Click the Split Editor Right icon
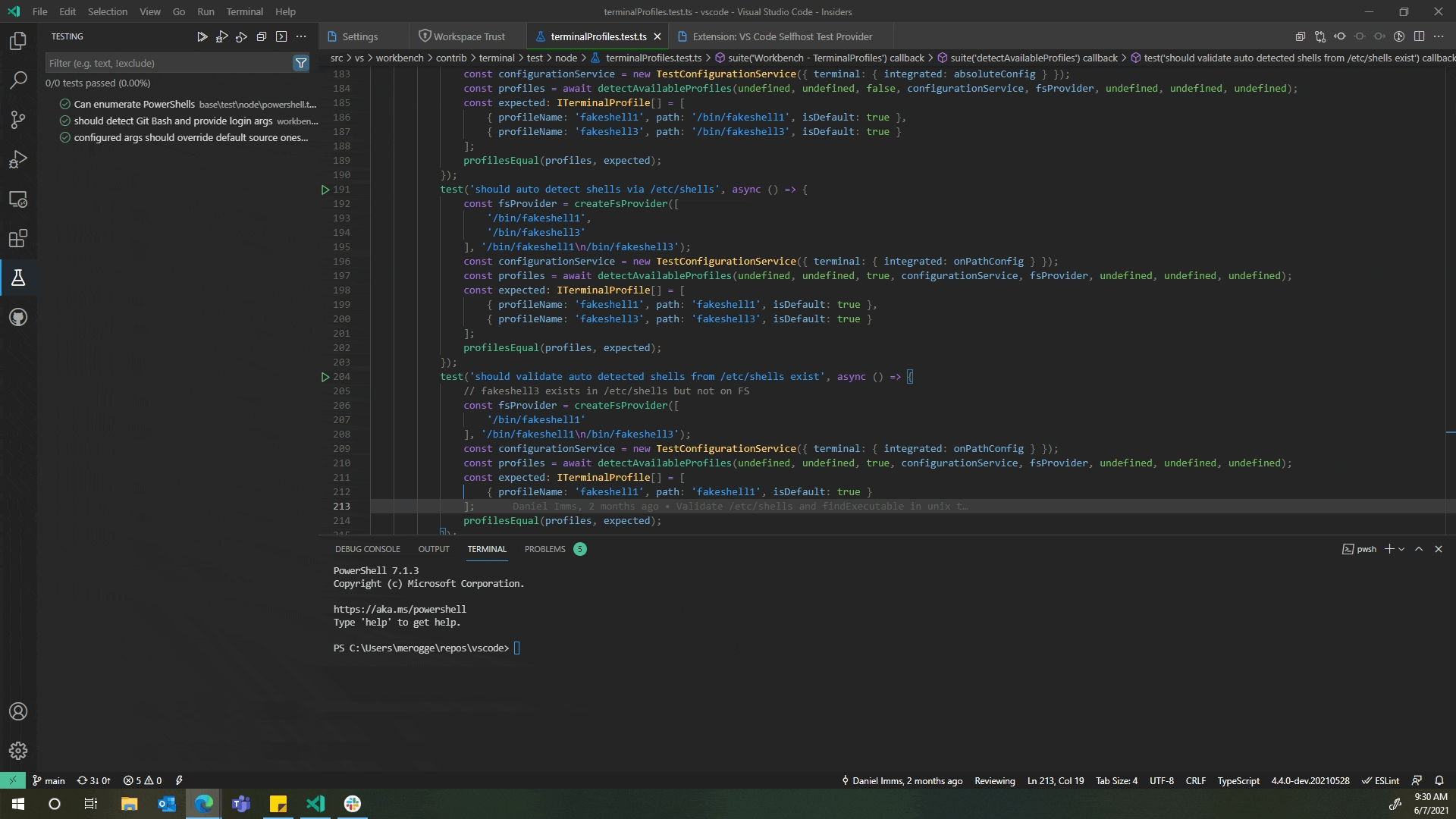 (1419, 36)
